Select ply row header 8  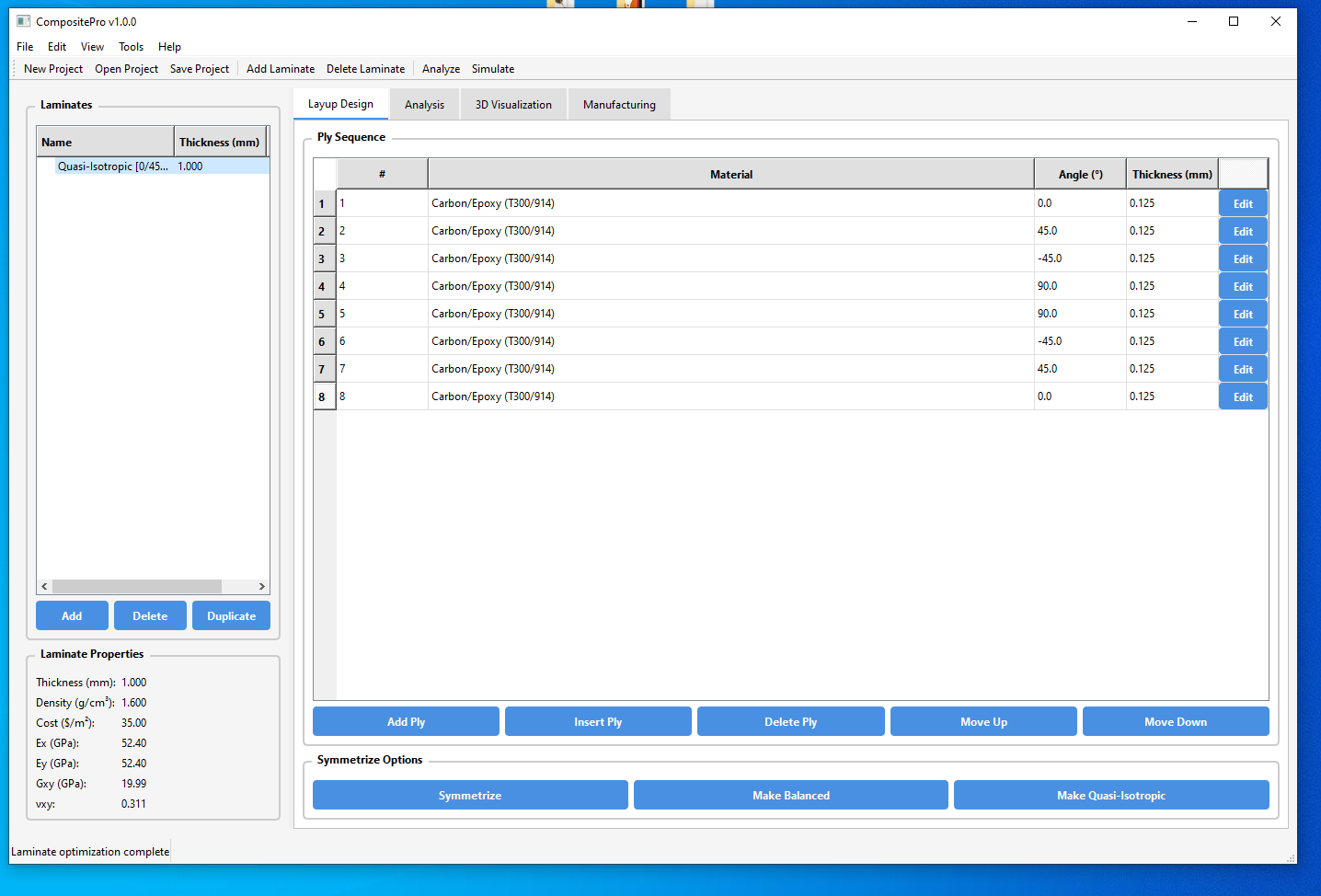pyautogui.click(x=325, y=396)
